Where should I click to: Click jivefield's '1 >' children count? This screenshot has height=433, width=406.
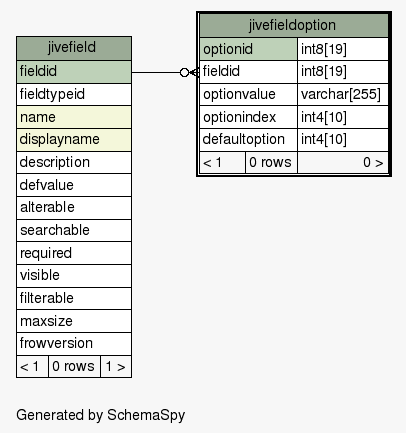116,367
